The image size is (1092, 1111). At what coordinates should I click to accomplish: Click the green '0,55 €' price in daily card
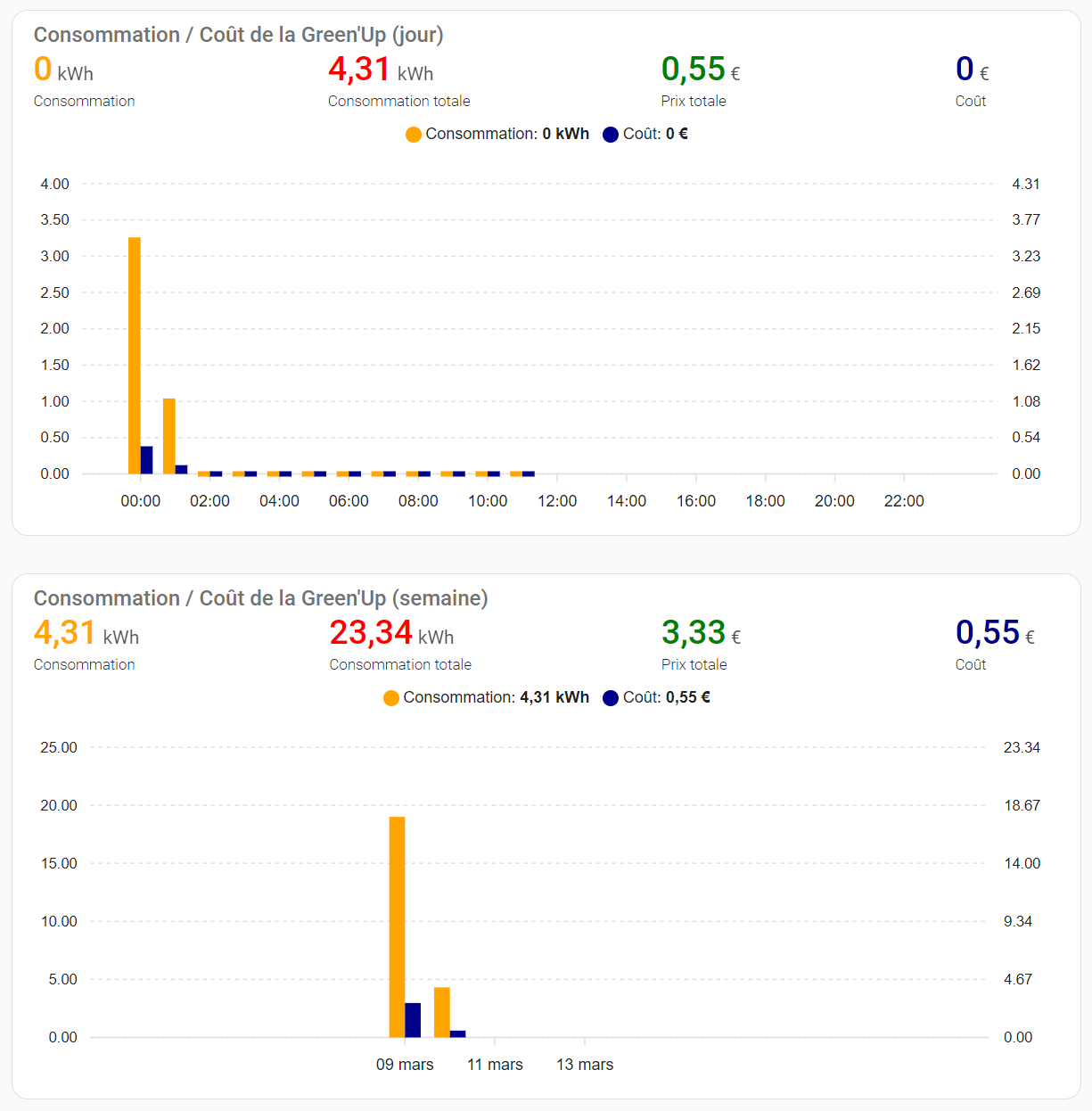[x=701, y=70]
